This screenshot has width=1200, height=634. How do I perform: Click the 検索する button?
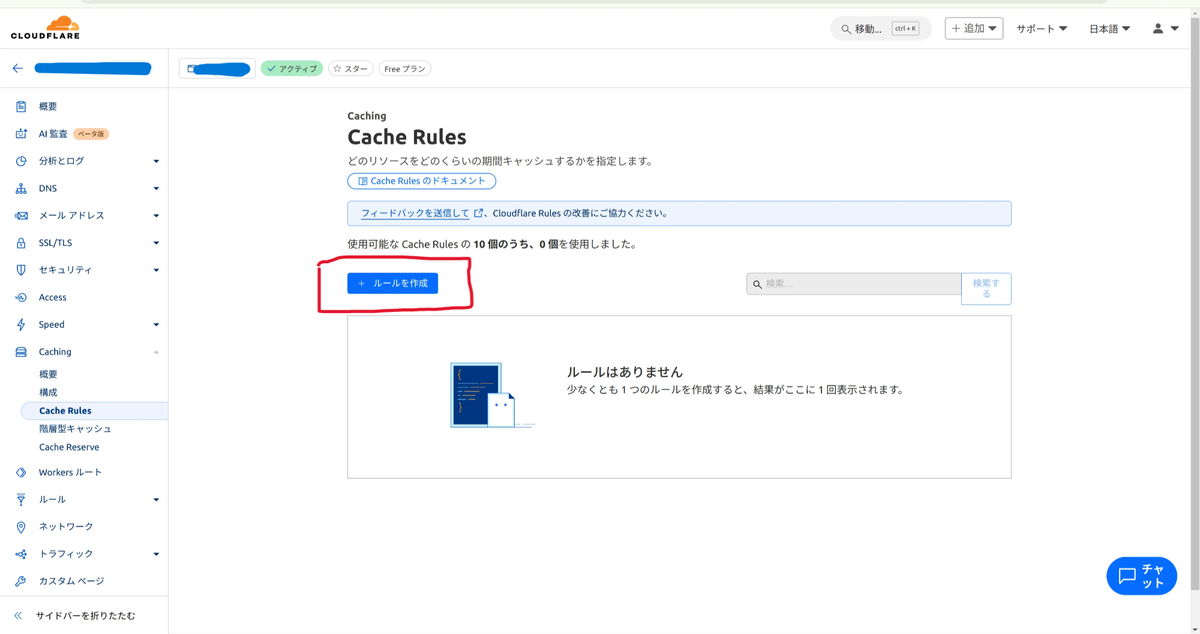tap(986, 288)
